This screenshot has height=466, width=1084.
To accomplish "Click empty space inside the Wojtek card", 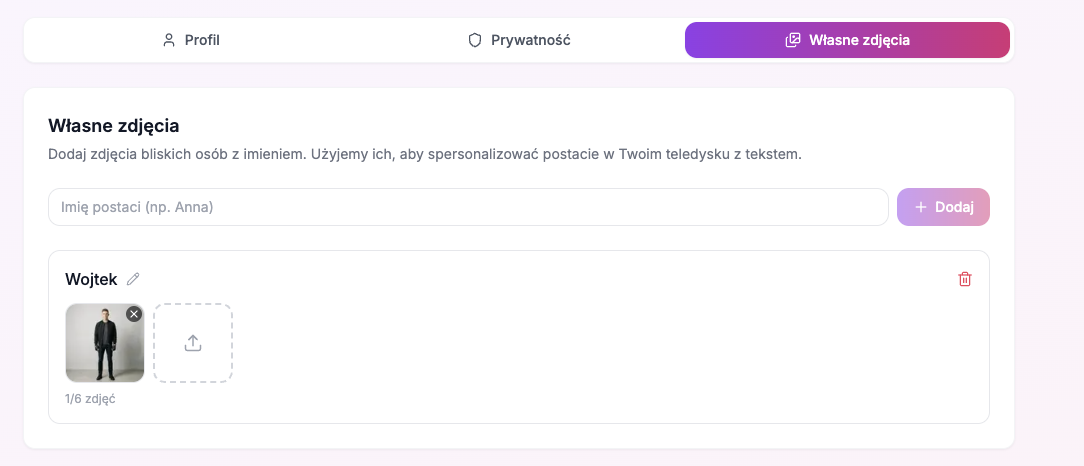I will (588, 346).
